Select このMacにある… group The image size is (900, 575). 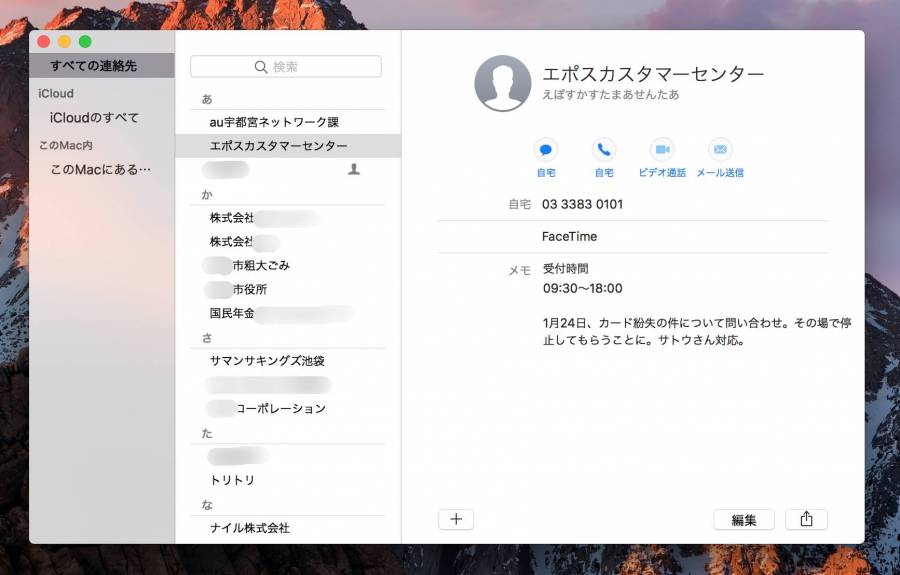click(x=102, y=169)
